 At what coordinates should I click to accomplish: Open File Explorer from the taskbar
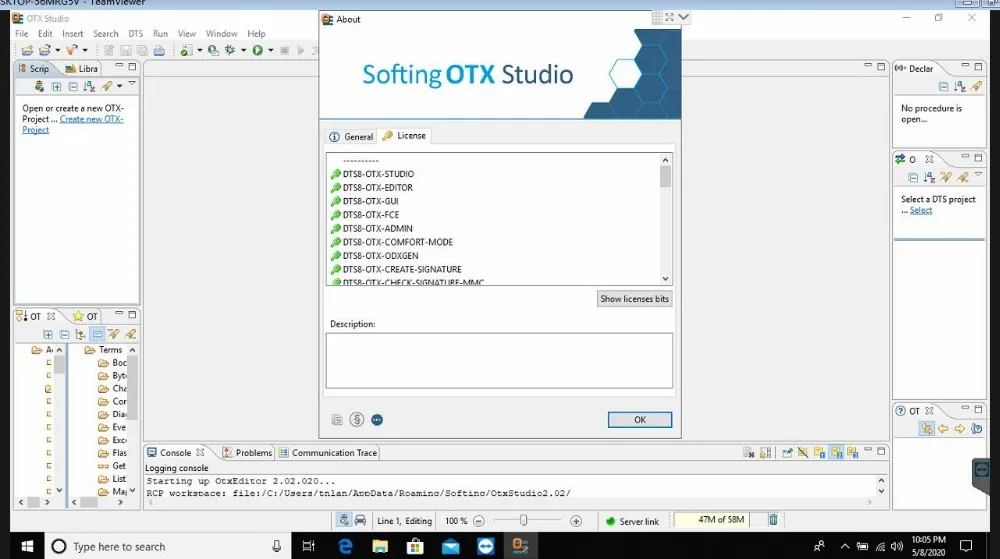click(380, 546)
